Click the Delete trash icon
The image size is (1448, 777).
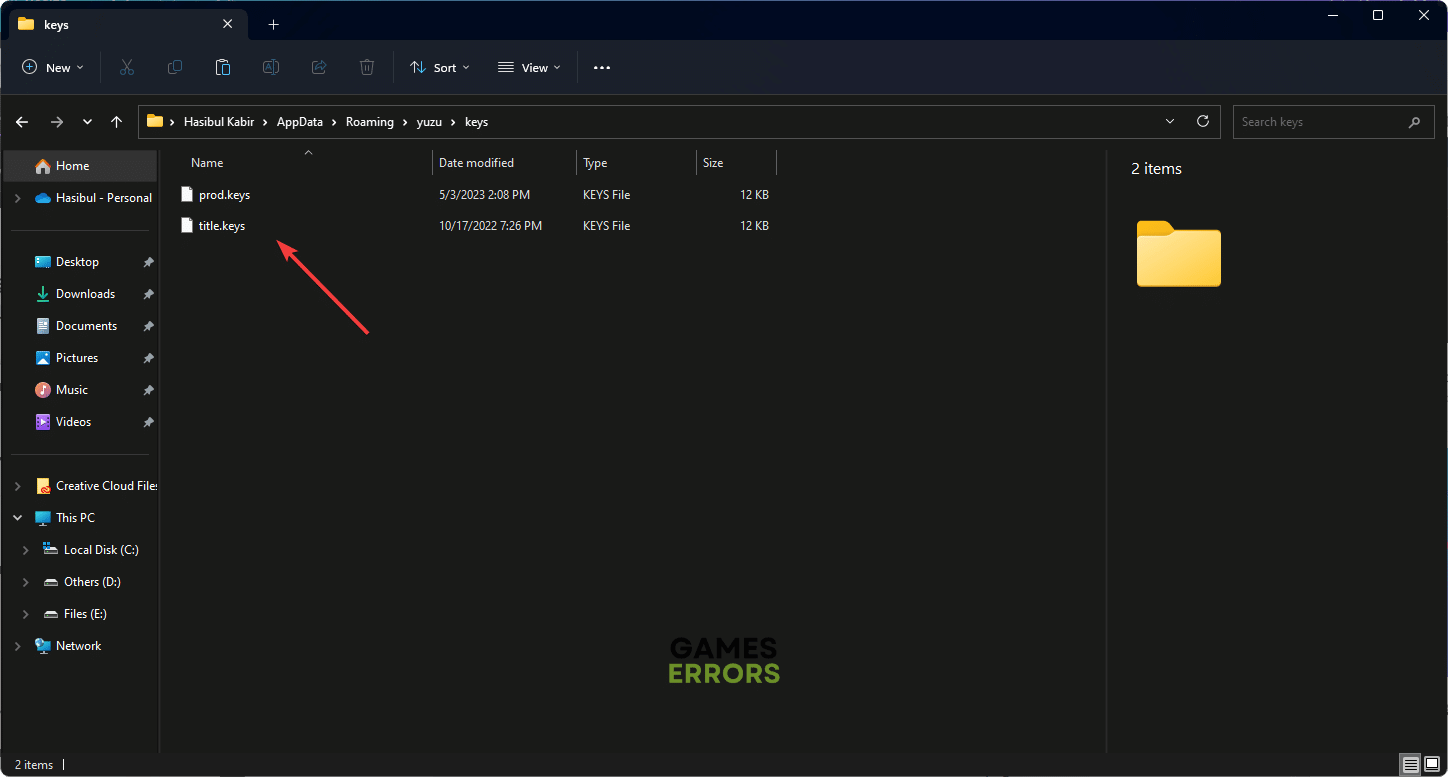point(367,67)
